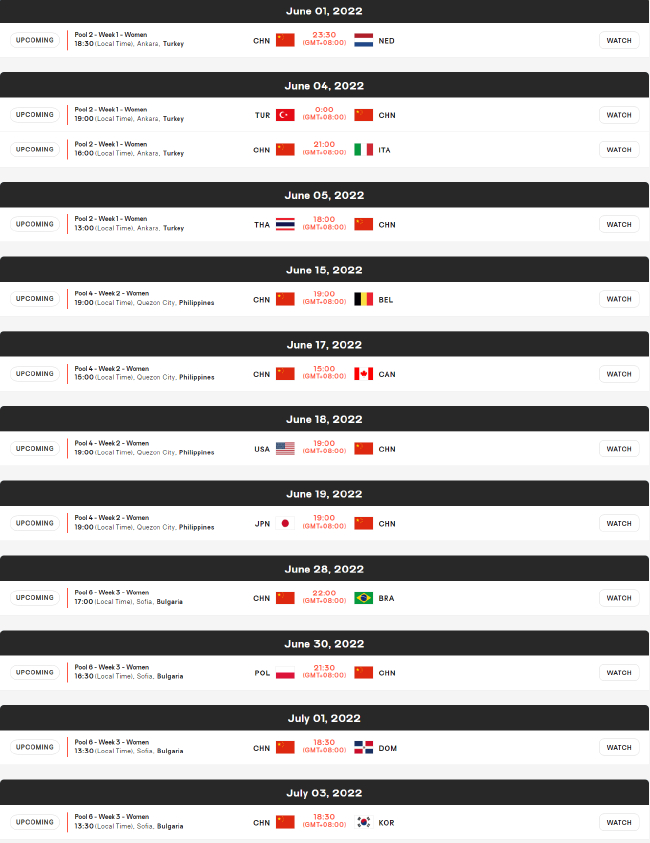Click the June 30, 2022 date header
The width and height of the screenshot is (650, 843).
tap(324, 644)
